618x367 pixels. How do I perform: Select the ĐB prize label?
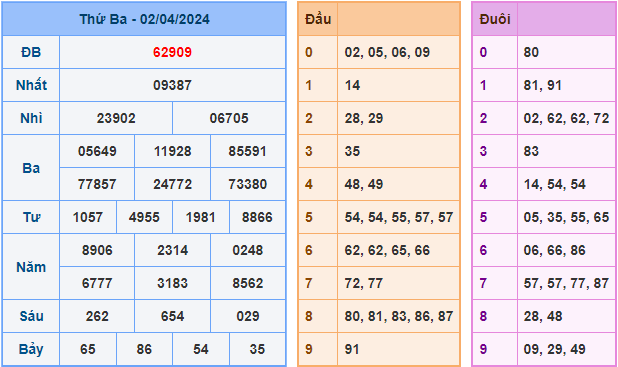pos(31,52)
